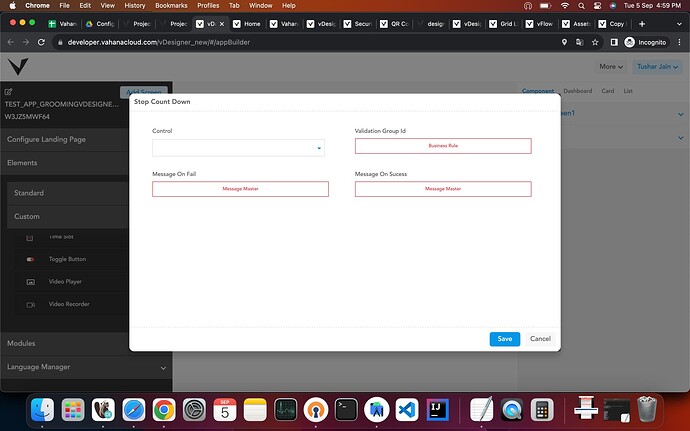
Task: Switch to the vFlow browser tab
Action: point(540,24)
